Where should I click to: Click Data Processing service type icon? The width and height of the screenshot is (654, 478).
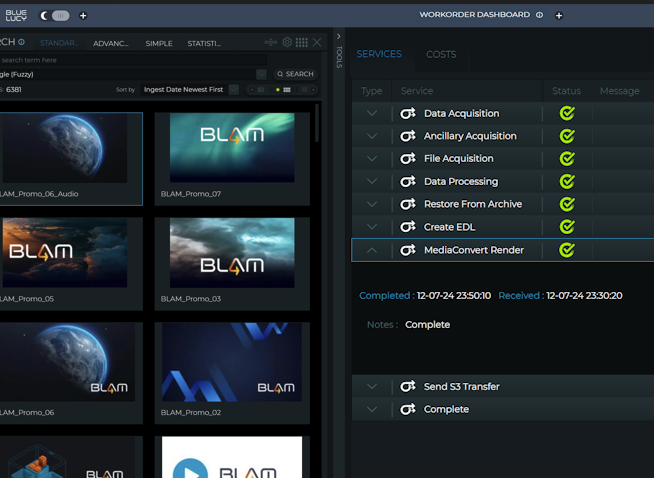pyautogui.click(x=408, y=181)
